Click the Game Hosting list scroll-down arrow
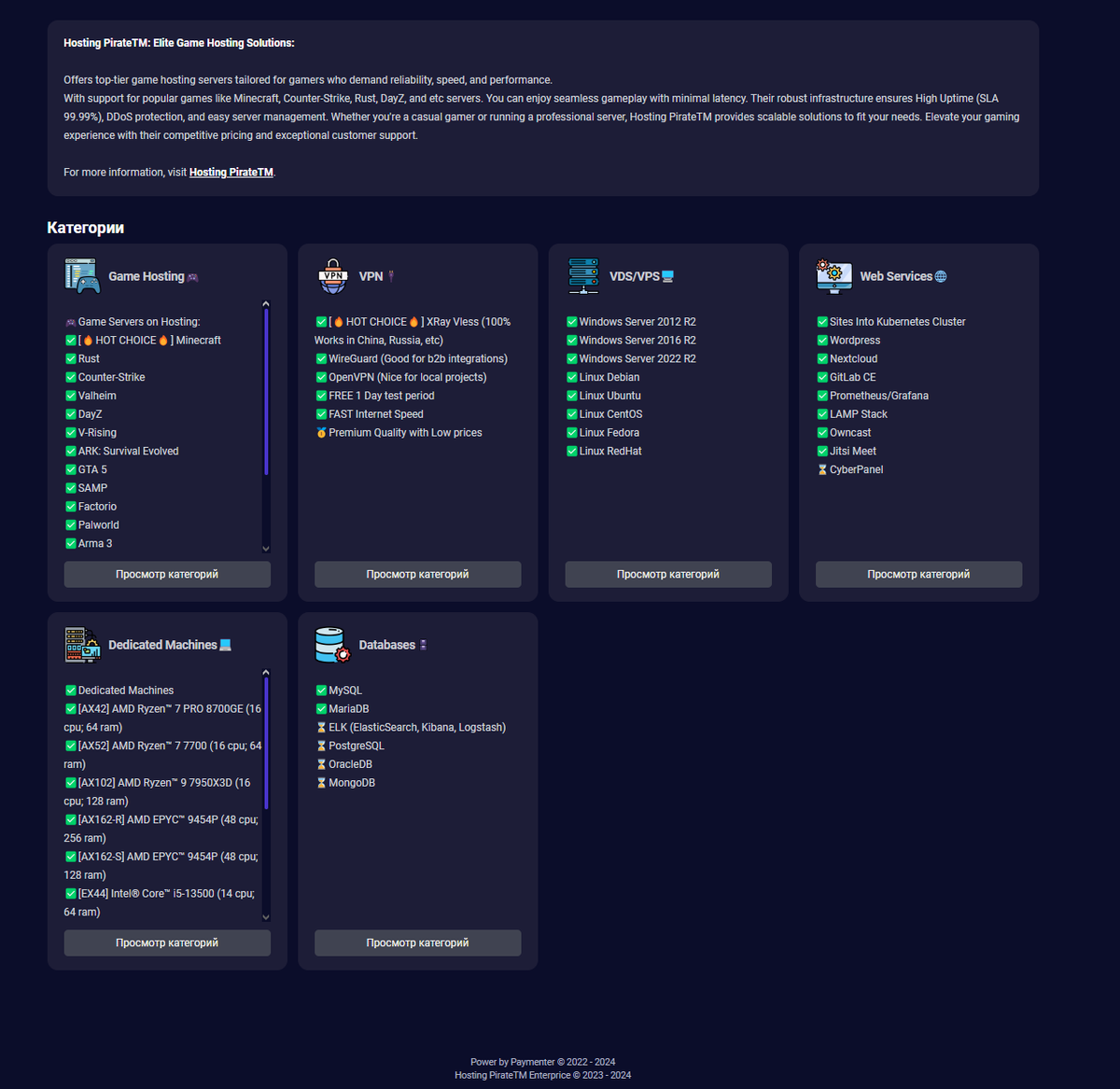 tap(266, 549)
